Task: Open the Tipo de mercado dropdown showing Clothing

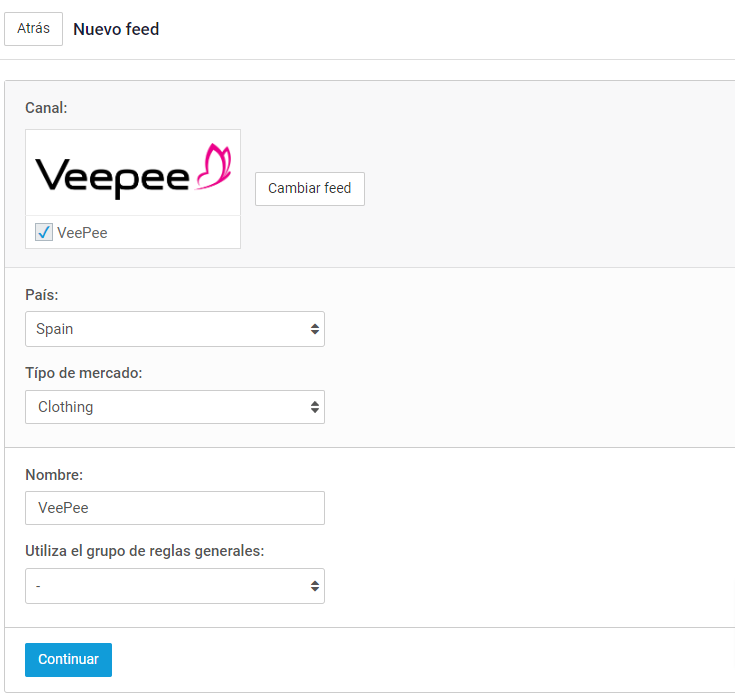Action: pyautogui.click(x=175, y=407)
